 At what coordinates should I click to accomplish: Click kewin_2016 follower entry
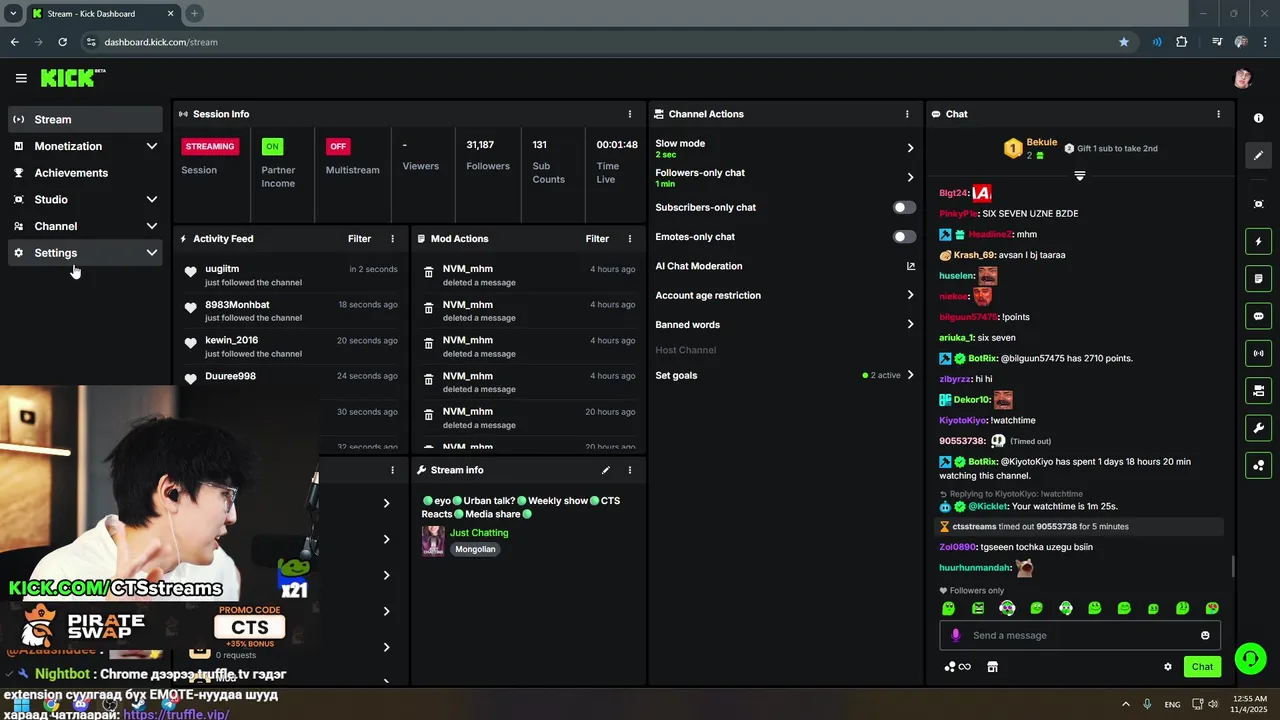(231, 340)
